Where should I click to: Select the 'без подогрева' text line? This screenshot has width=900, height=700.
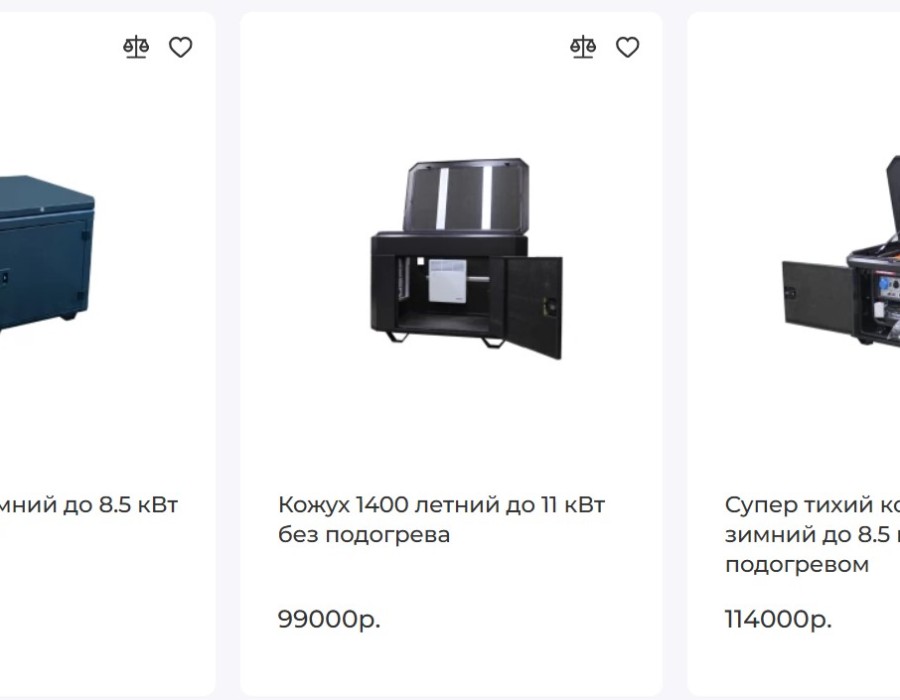pos(364,535)
